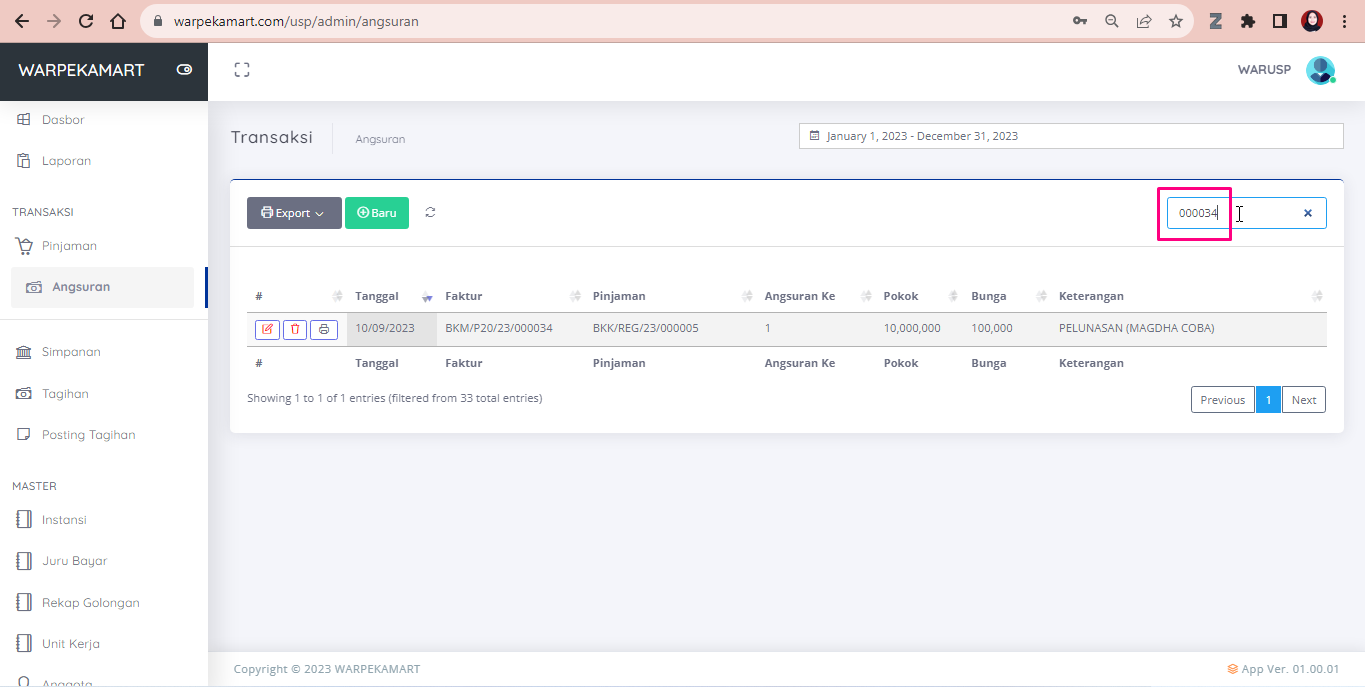Image resolution: width=1365 pixels, height=687 pixels.
Task: Expand the Export dropdown
Action: click(294, 213)
